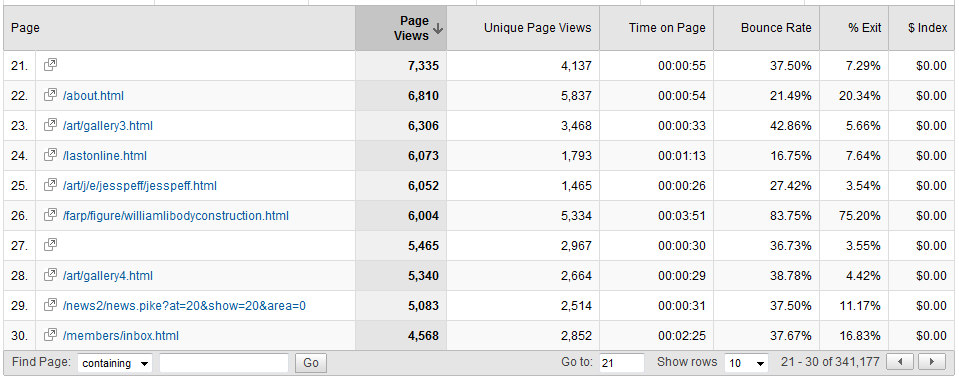959x382 pixels.
Task: Open external link icon beside williamlibodyconstruction.html
Action: (51, 215)
